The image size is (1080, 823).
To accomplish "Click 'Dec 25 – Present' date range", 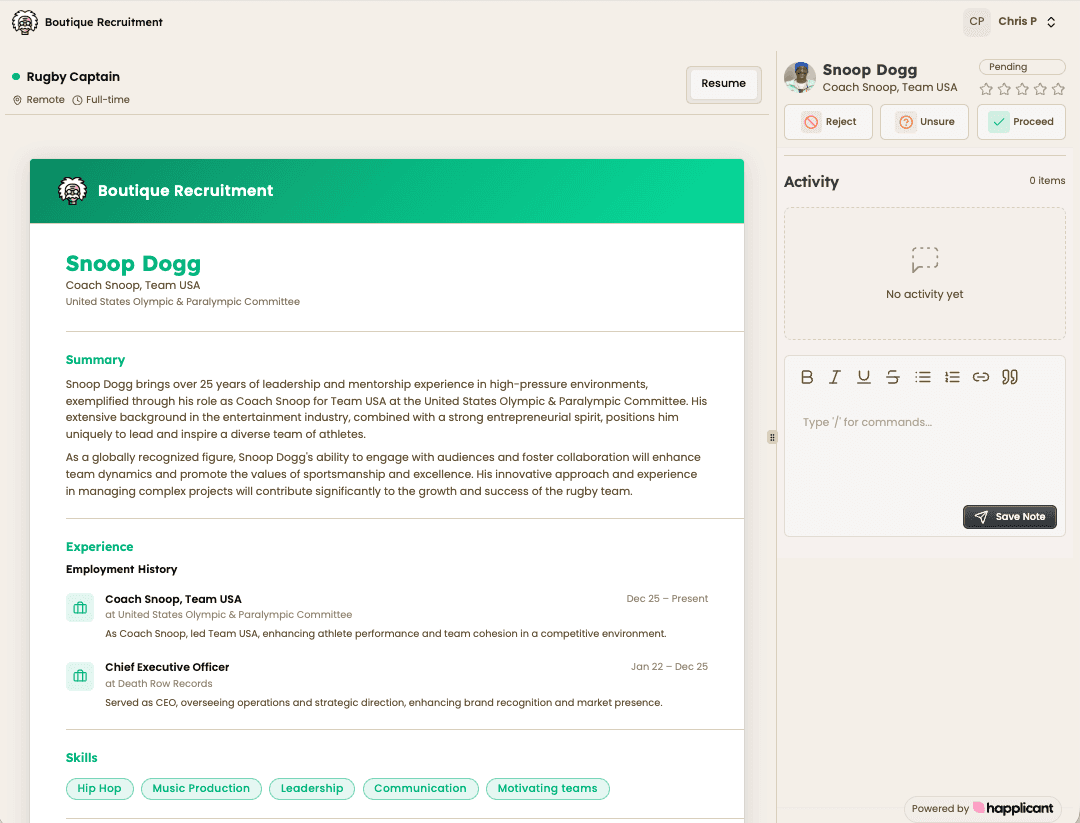I will (667, 598).
